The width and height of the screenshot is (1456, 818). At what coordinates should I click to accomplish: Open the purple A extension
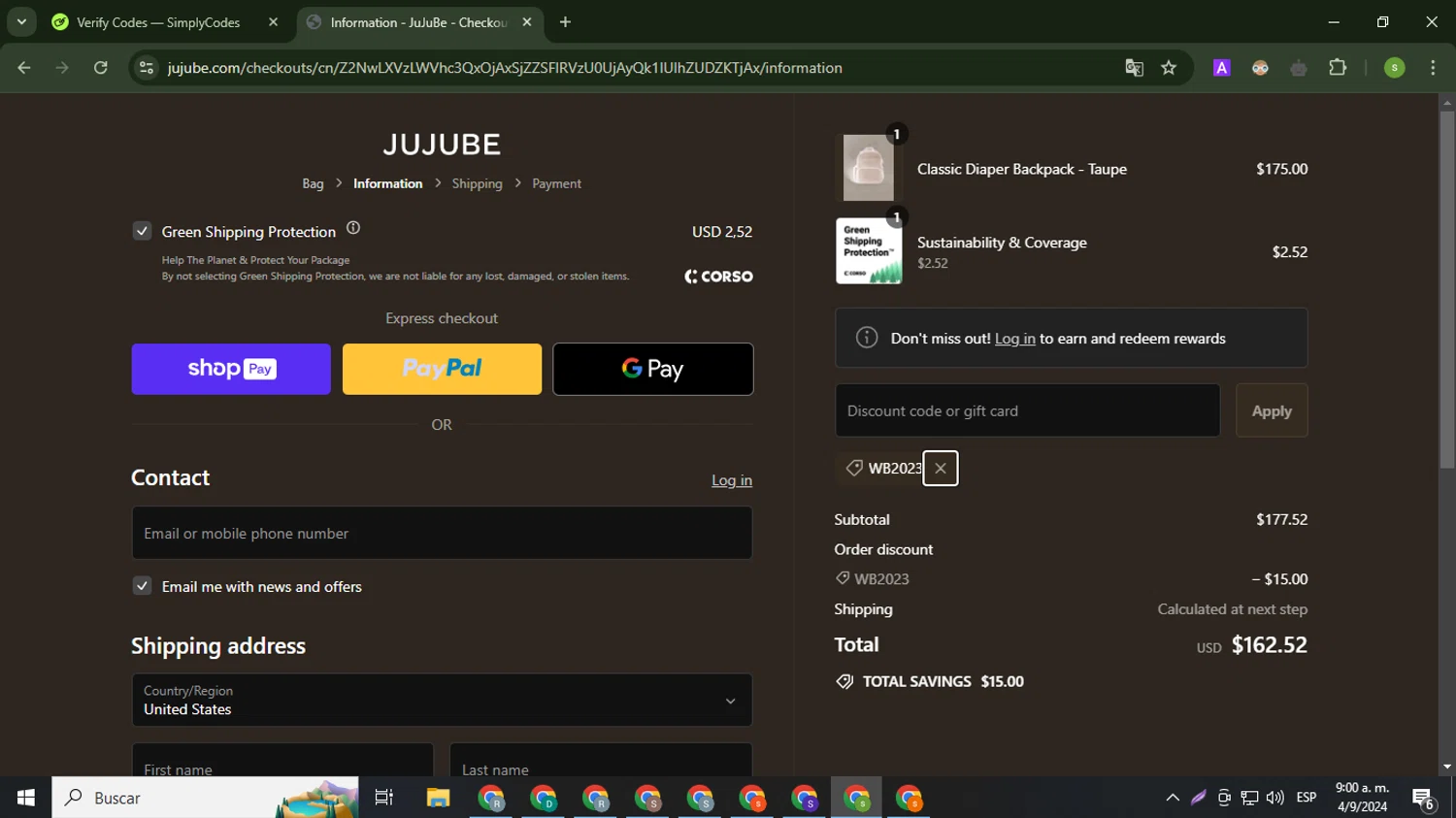click(1222, 68)
